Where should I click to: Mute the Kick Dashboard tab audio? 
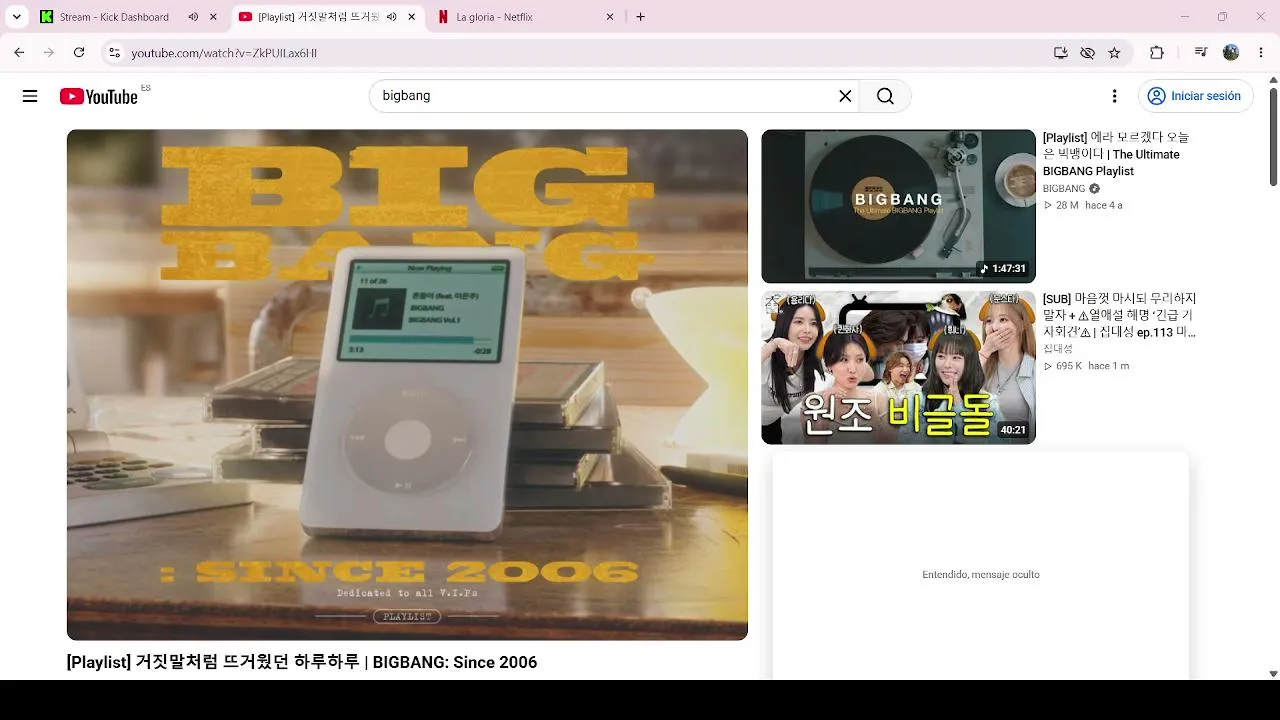coord(193,17)
